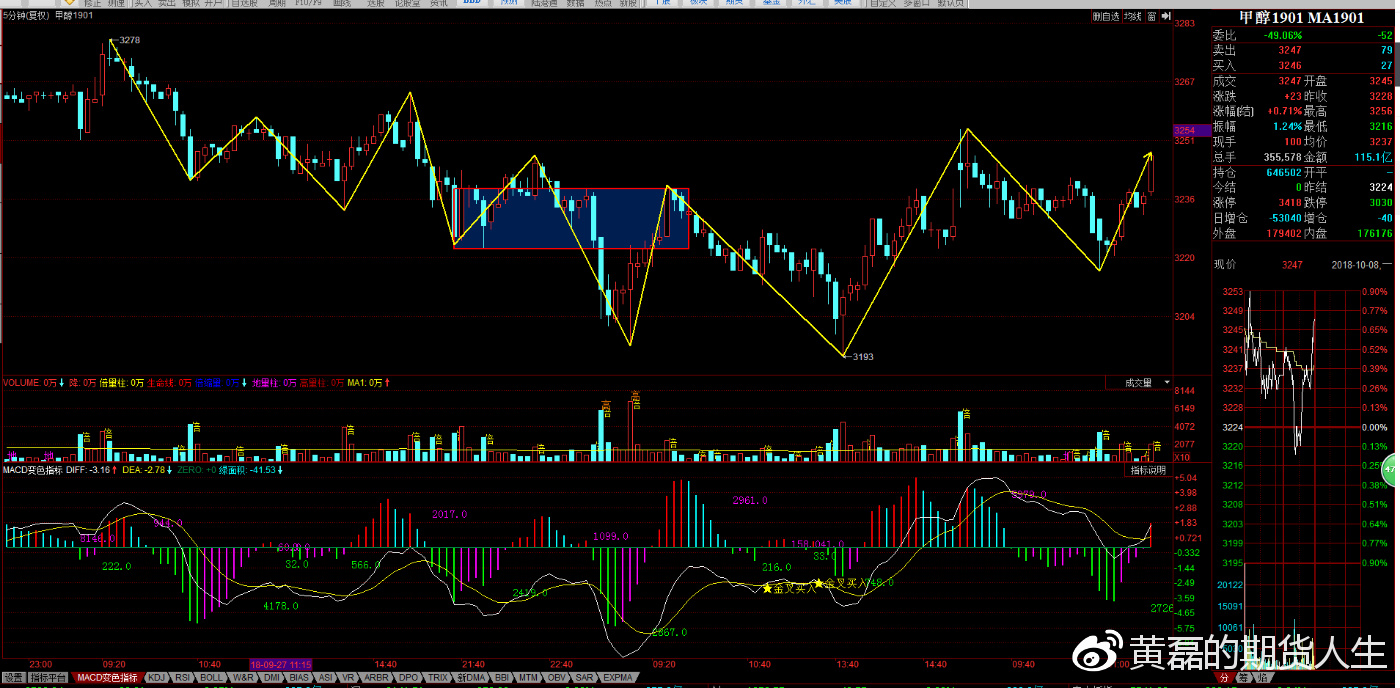
Task: Select the 笔 tab under the intraday chart
Action: pos(1243,678)
